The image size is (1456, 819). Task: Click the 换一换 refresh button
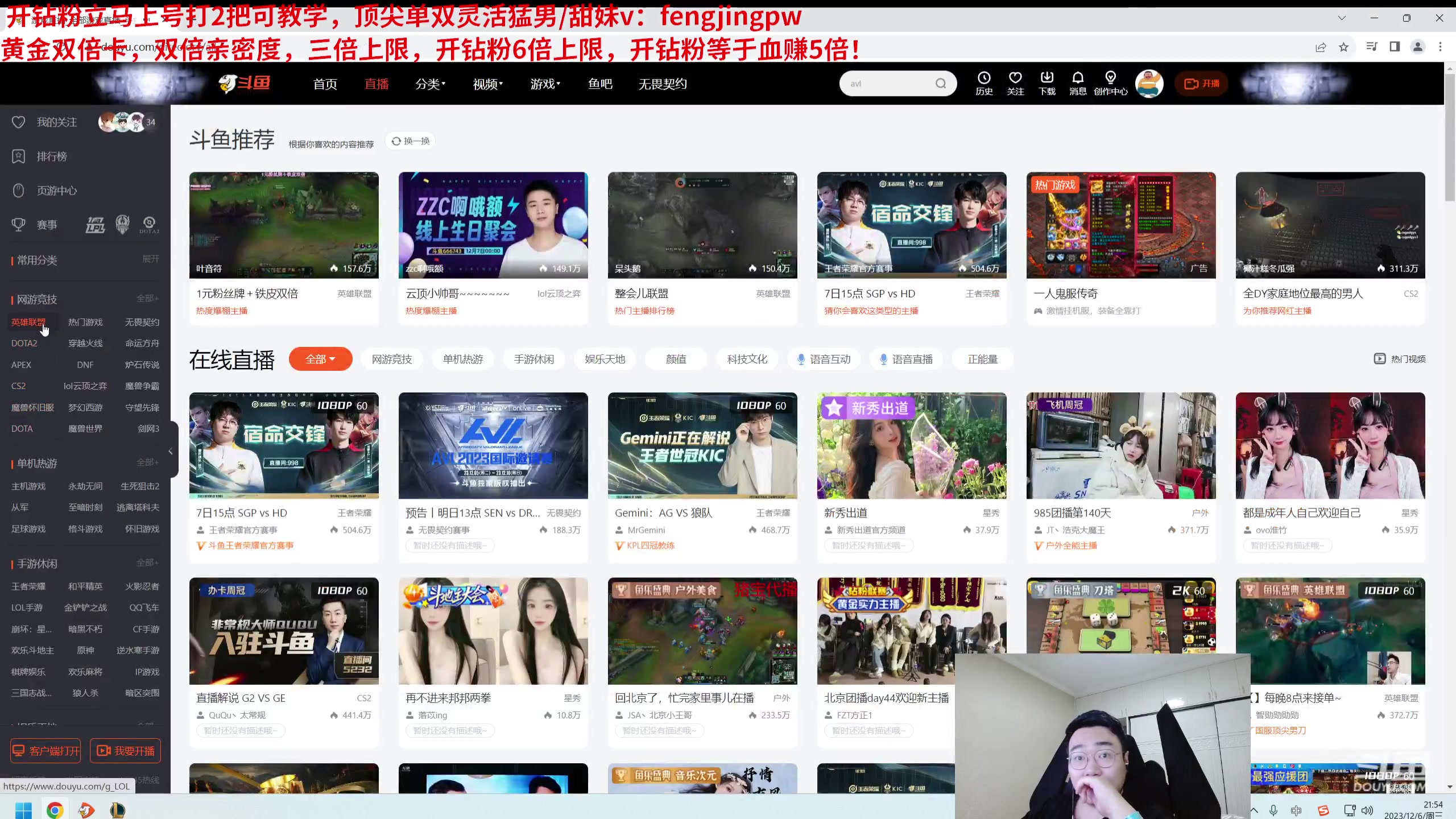click(411, 141)
